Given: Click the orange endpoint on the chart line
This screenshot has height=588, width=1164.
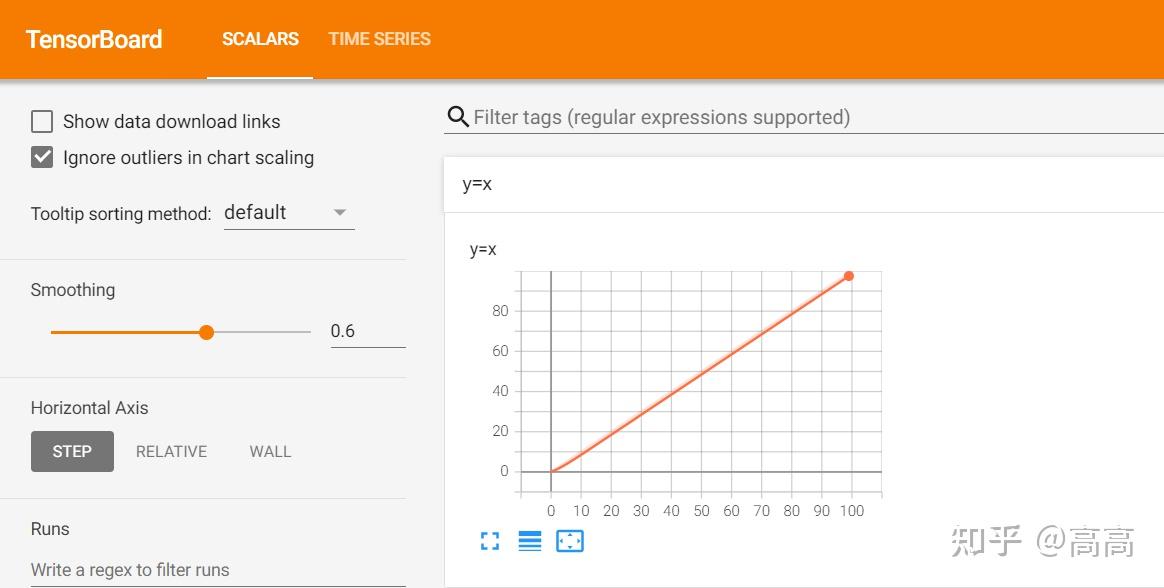Looking at the screenshot, I should click(x=849, y=276).
